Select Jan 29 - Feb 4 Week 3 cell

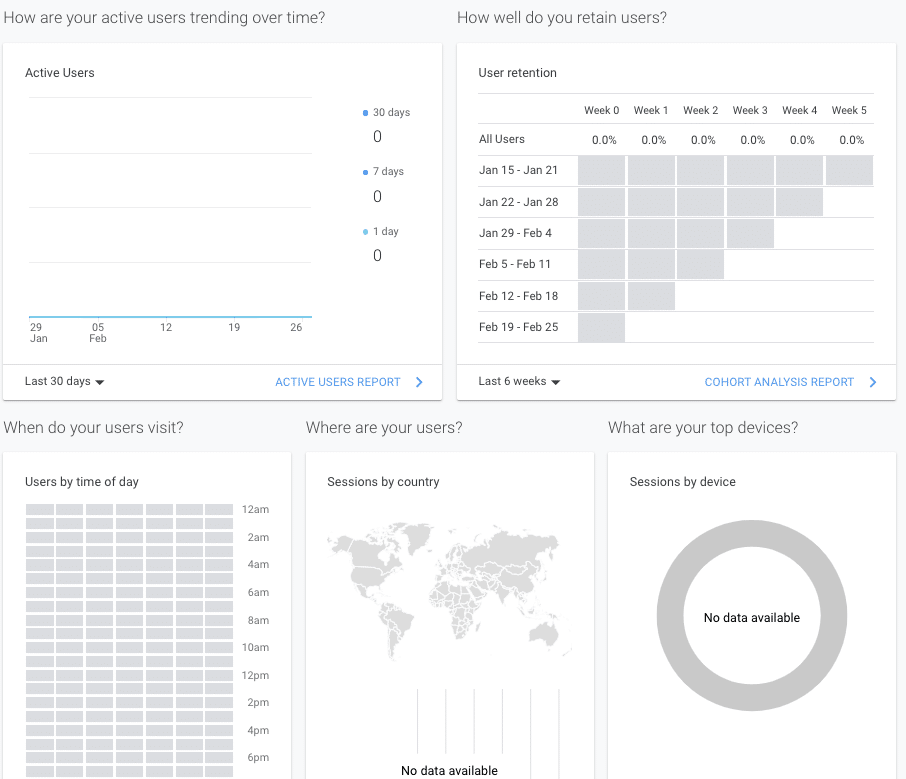point(750,233)
